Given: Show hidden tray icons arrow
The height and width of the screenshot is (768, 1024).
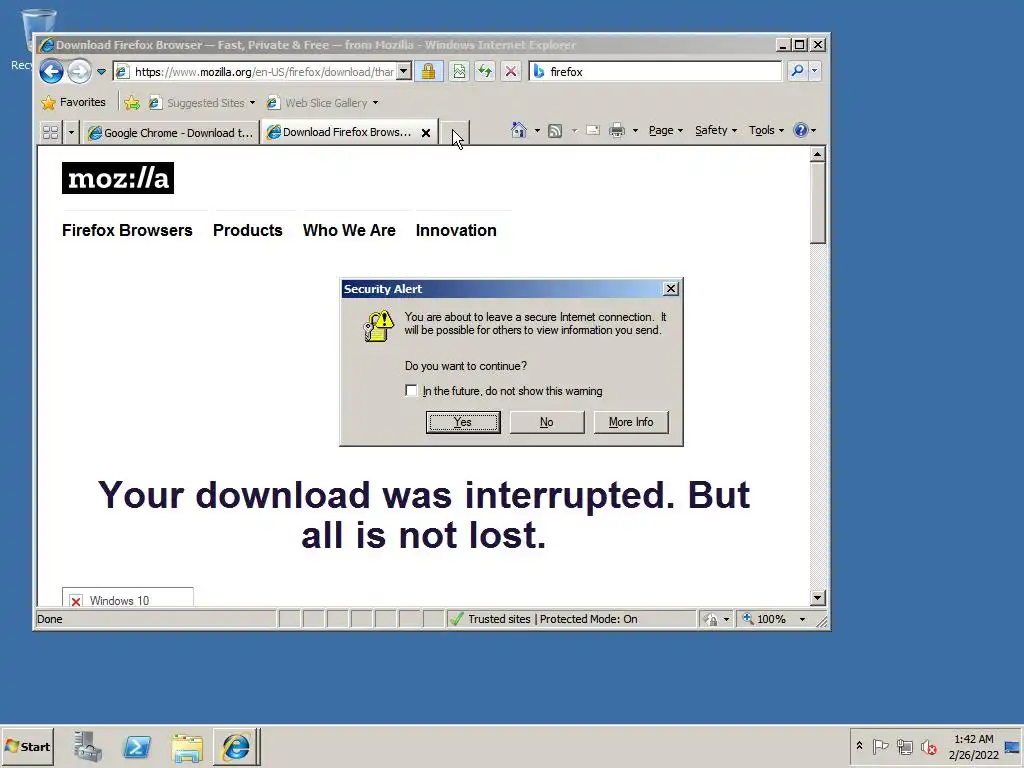Looking at the screenshot, I should [859, 746].
